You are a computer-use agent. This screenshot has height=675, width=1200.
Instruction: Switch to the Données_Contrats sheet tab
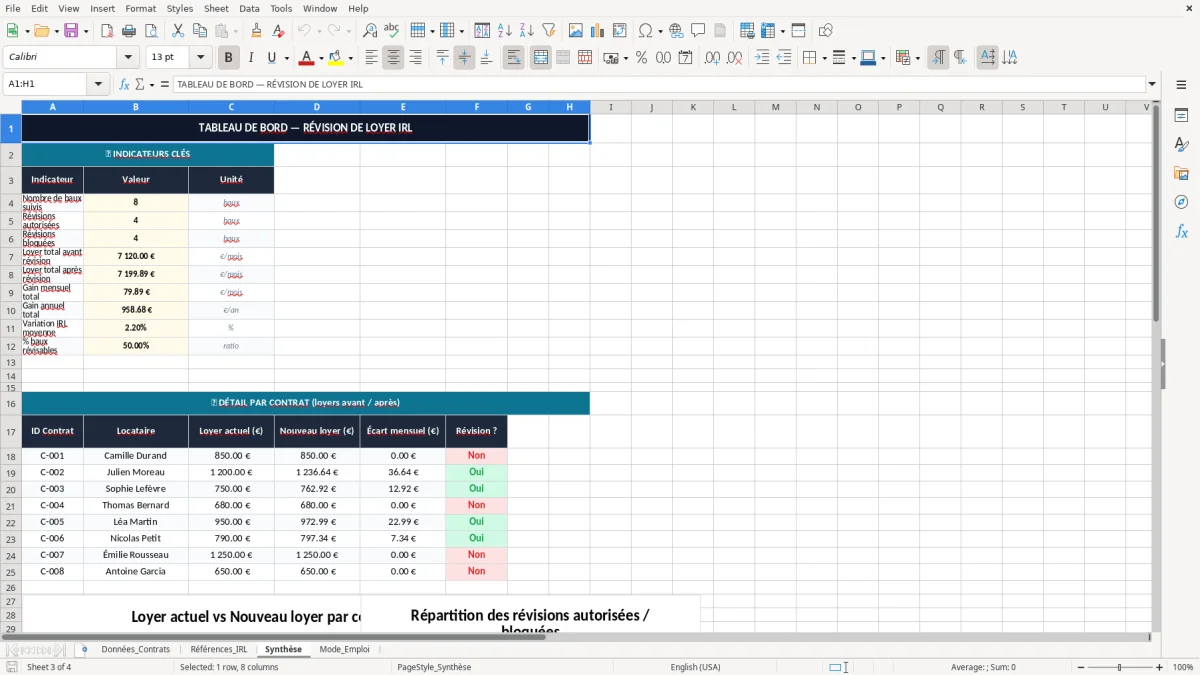(136, 649)
